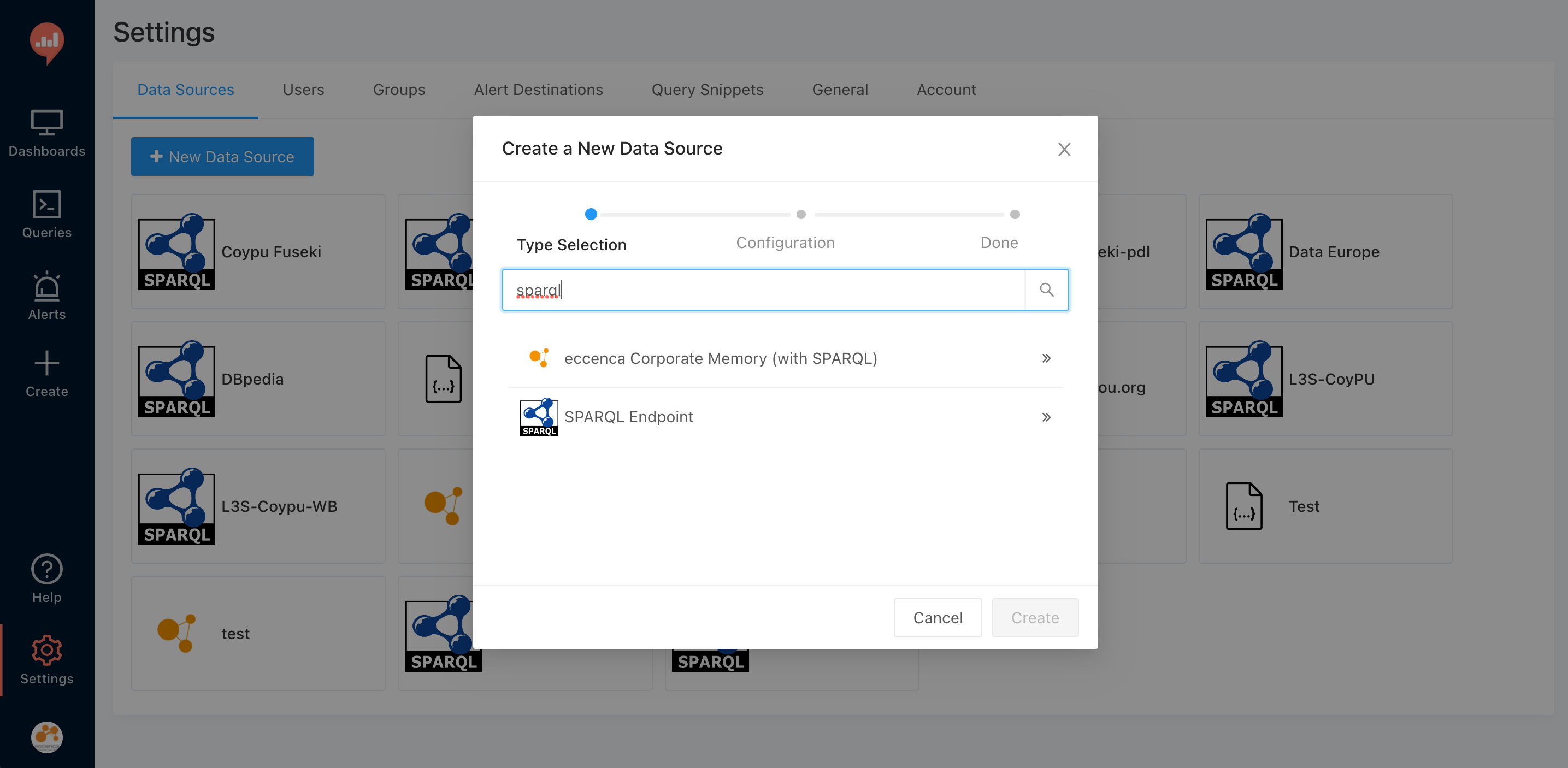Open the user profile avatar
This screenshot has width=1568, height=768.
pyautogui.click(x=47, y=737)
